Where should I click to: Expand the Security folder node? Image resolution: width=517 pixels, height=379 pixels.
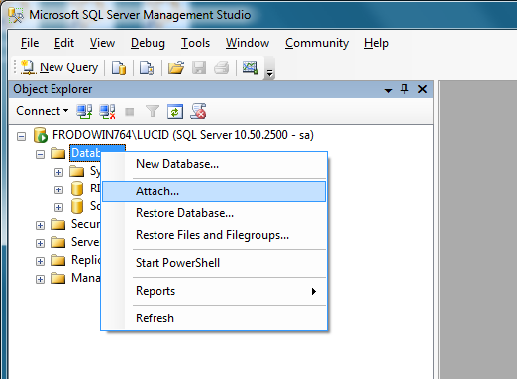point(40,225)
